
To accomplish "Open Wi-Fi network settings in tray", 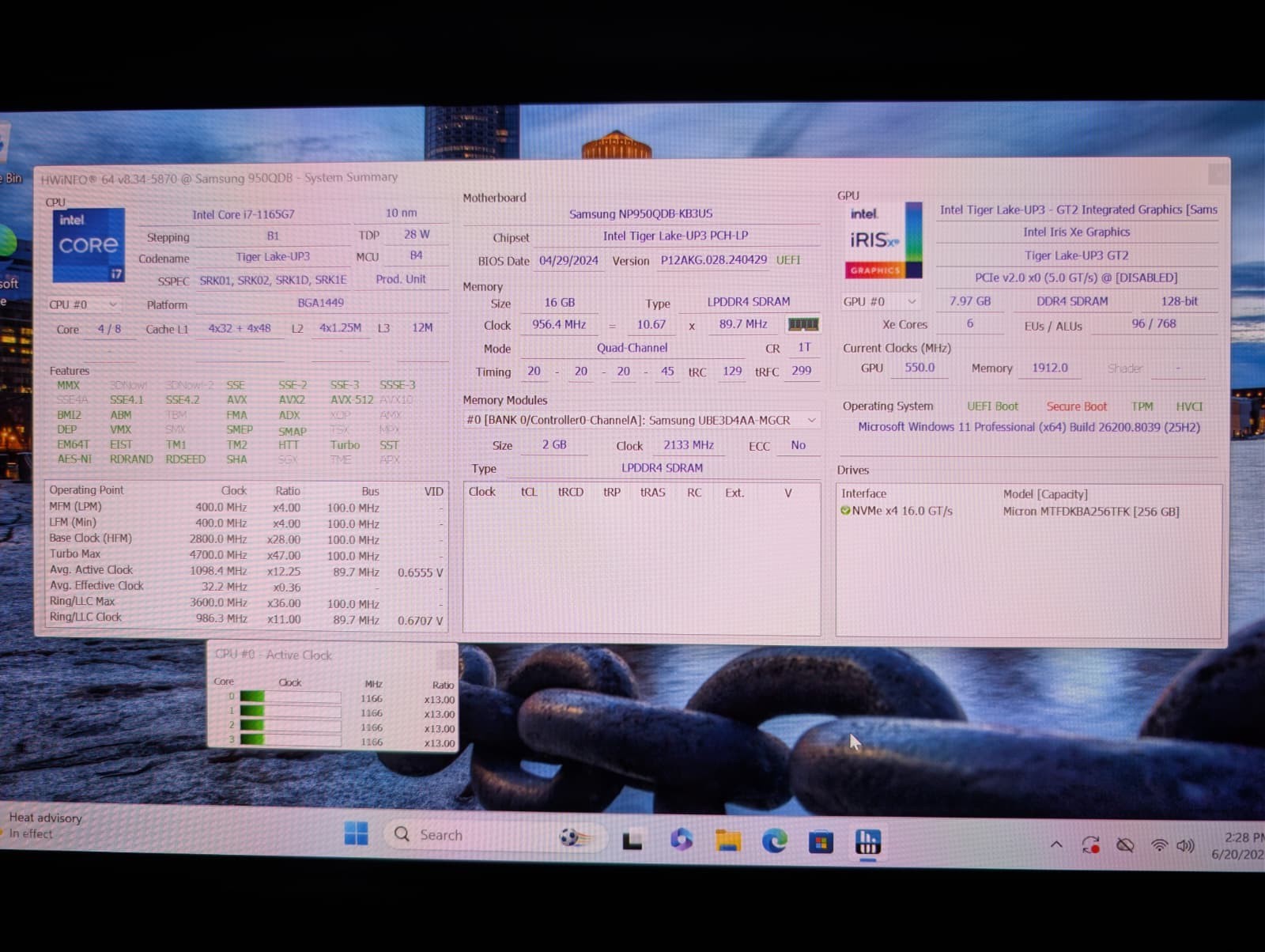I will coord(1159,846).
